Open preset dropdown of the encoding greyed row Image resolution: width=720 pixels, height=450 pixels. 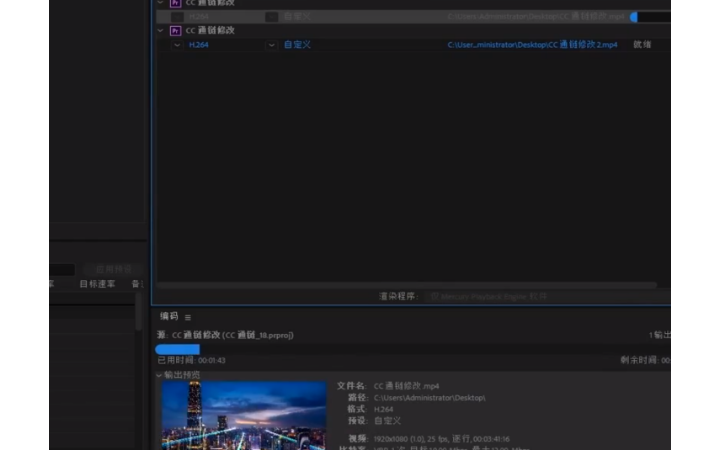pos(271,17)
